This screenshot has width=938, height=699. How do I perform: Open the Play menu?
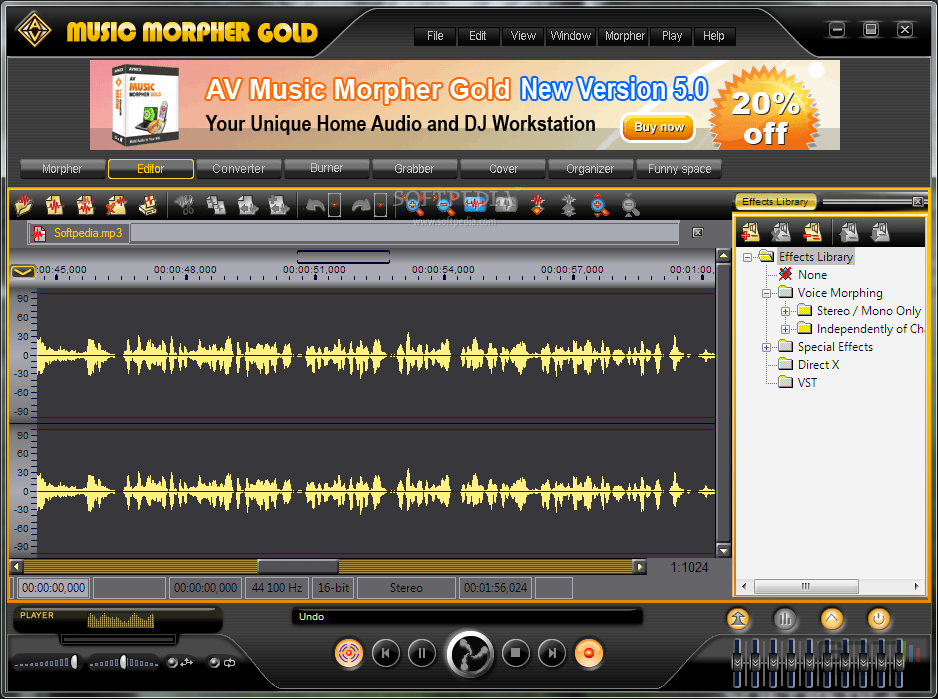pyautogui.click(x=672, y=36)
